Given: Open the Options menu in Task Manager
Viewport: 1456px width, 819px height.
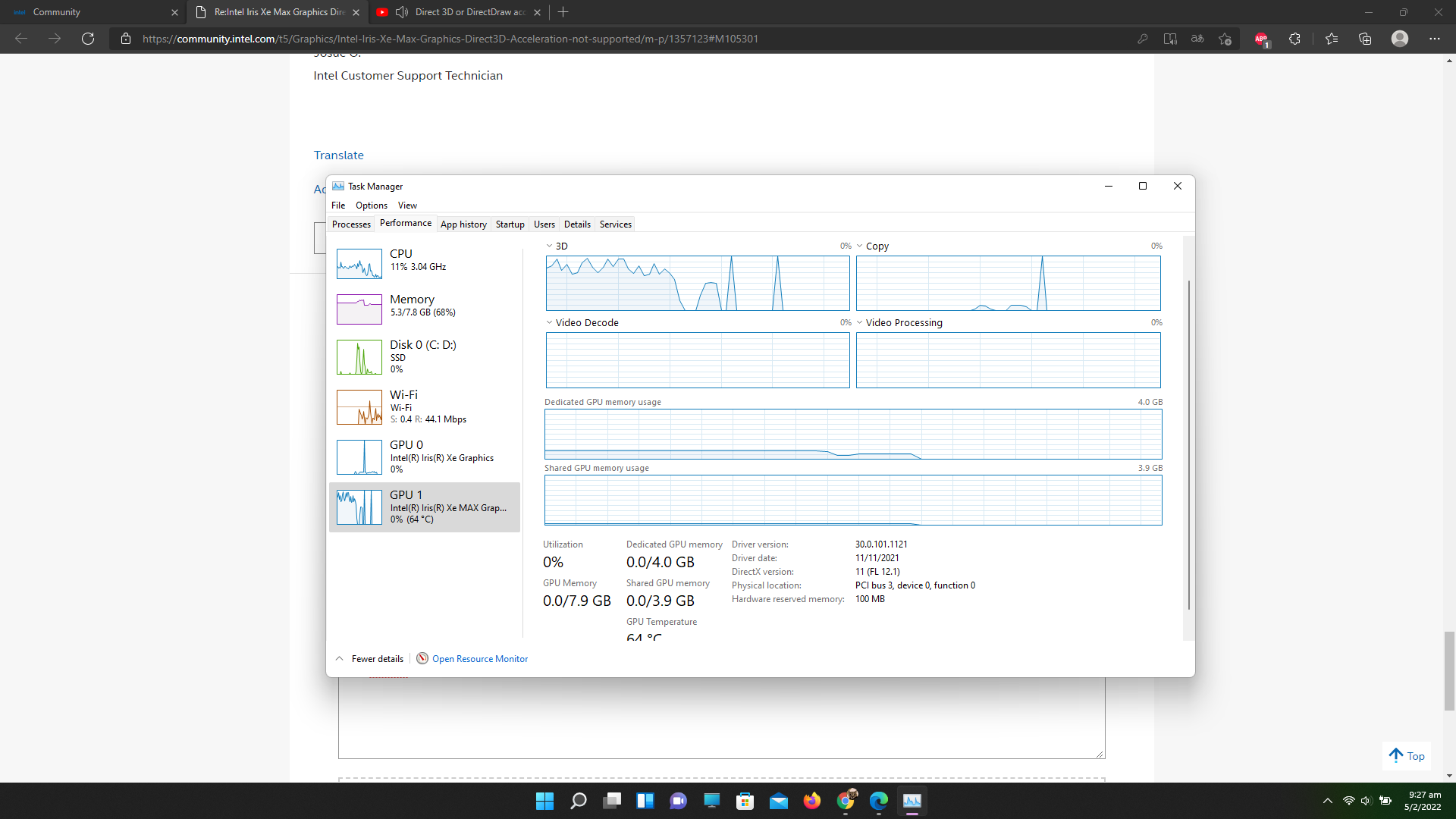Looking at the screenshot, I should click(371, 205).
